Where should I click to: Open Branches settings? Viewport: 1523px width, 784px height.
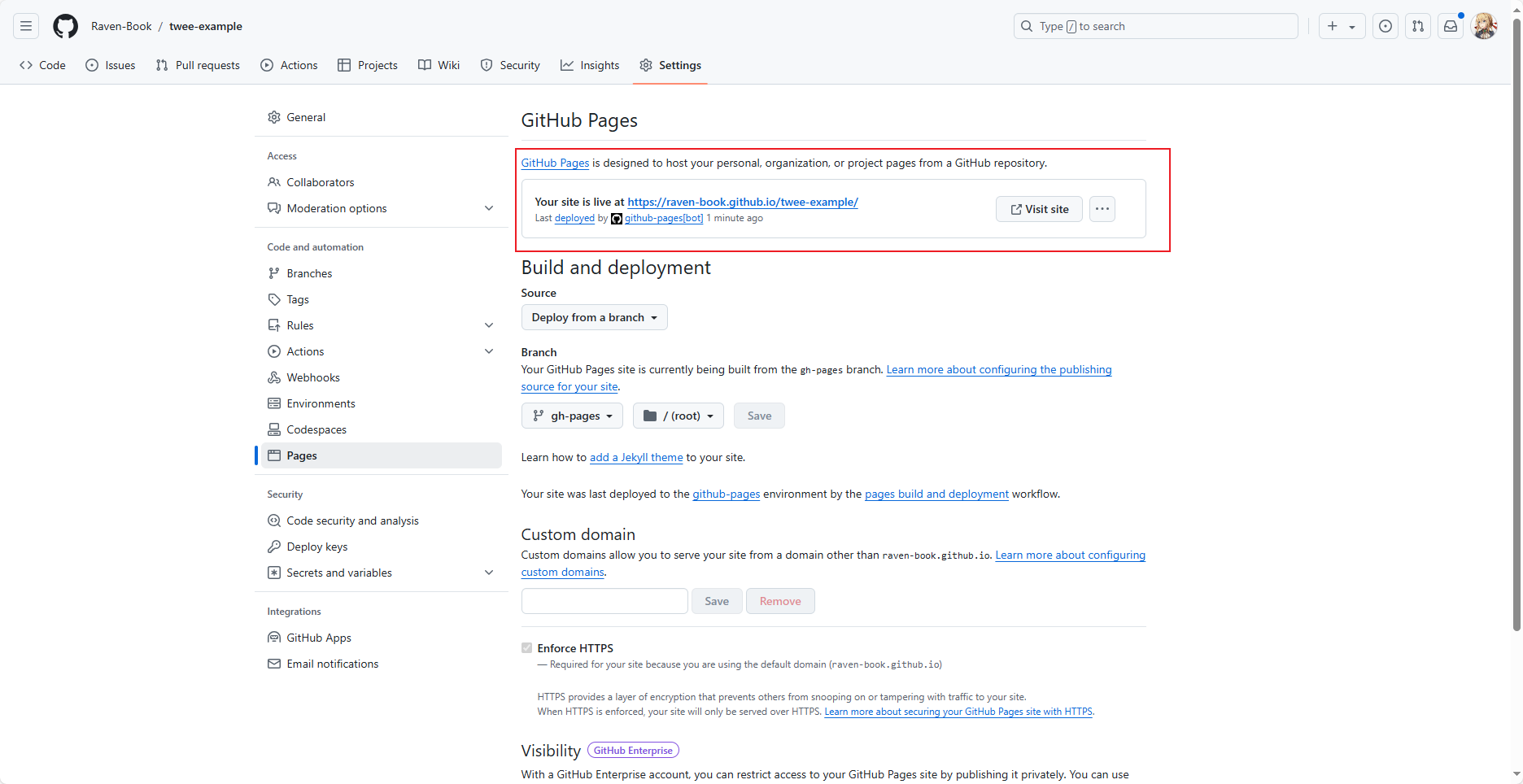click(381, 273)
